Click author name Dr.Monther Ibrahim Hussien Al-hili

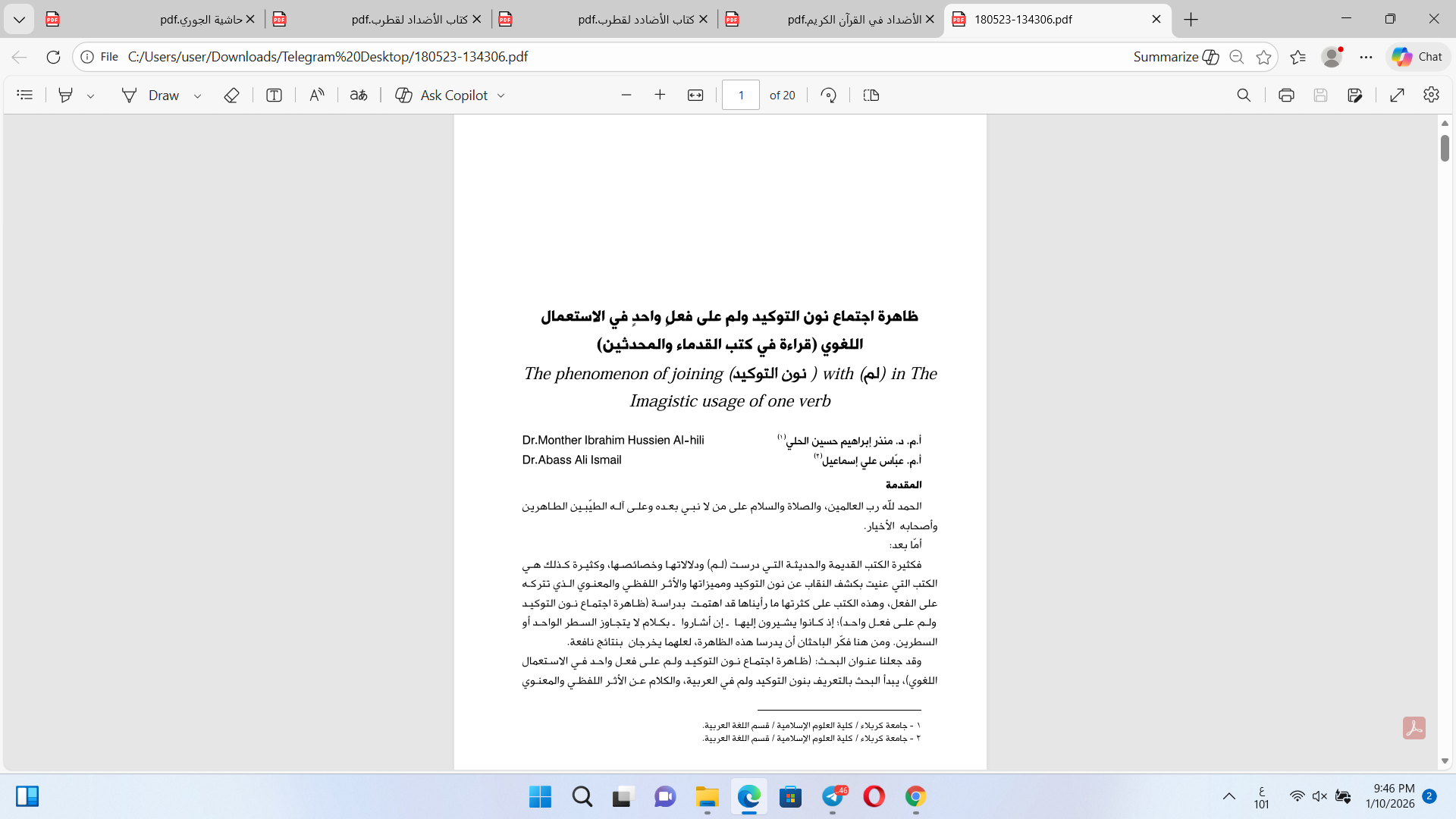[x=613, y=440]
